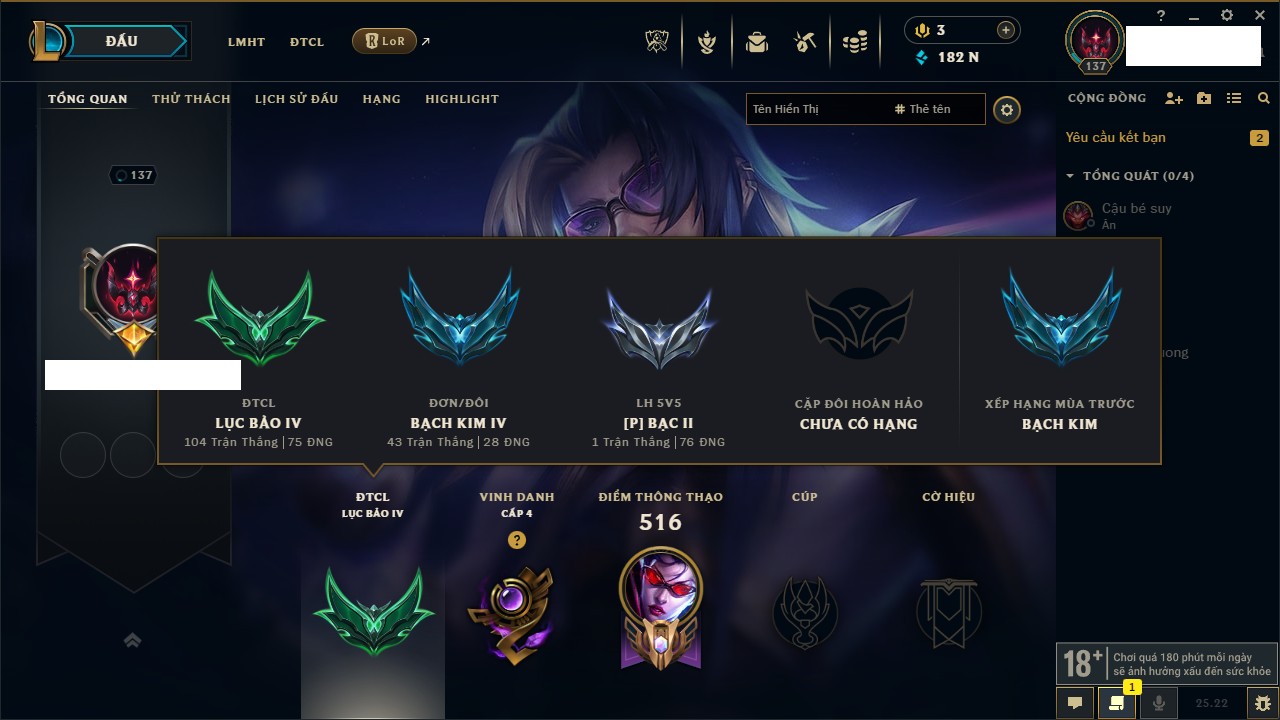Click the Tên Hiển Thị search field

pyautogui.click(x=819, y=109)
